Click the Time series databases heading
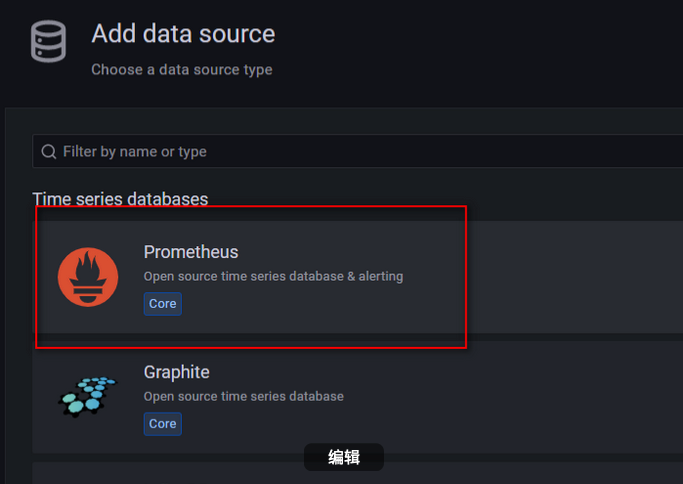This screenshot has height=484, width=683. pos(120,199)
